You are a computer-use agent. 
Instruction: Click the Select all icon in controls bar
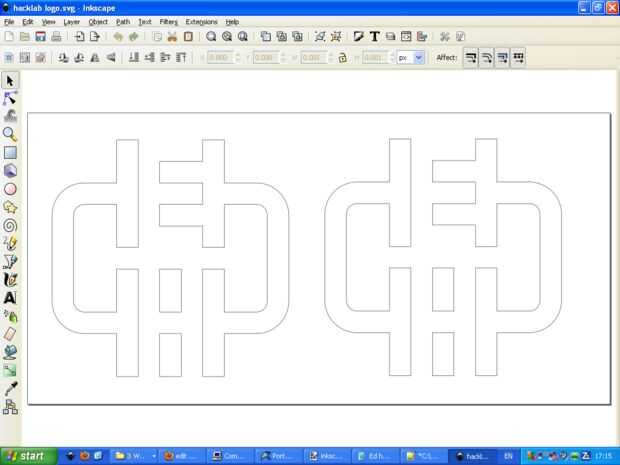pyautogui.click(x=9, y=58)
